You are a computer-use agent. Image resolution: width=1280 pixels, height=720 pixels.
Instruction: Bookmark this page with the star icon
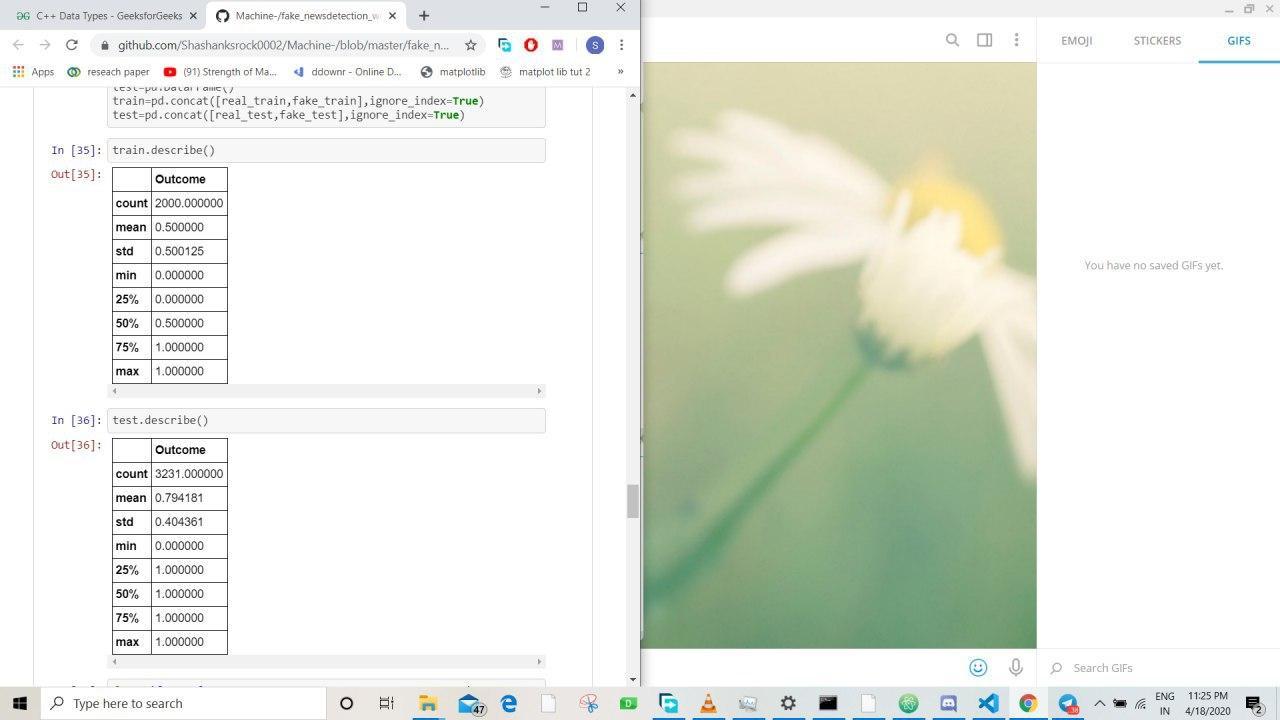point(470,45)
